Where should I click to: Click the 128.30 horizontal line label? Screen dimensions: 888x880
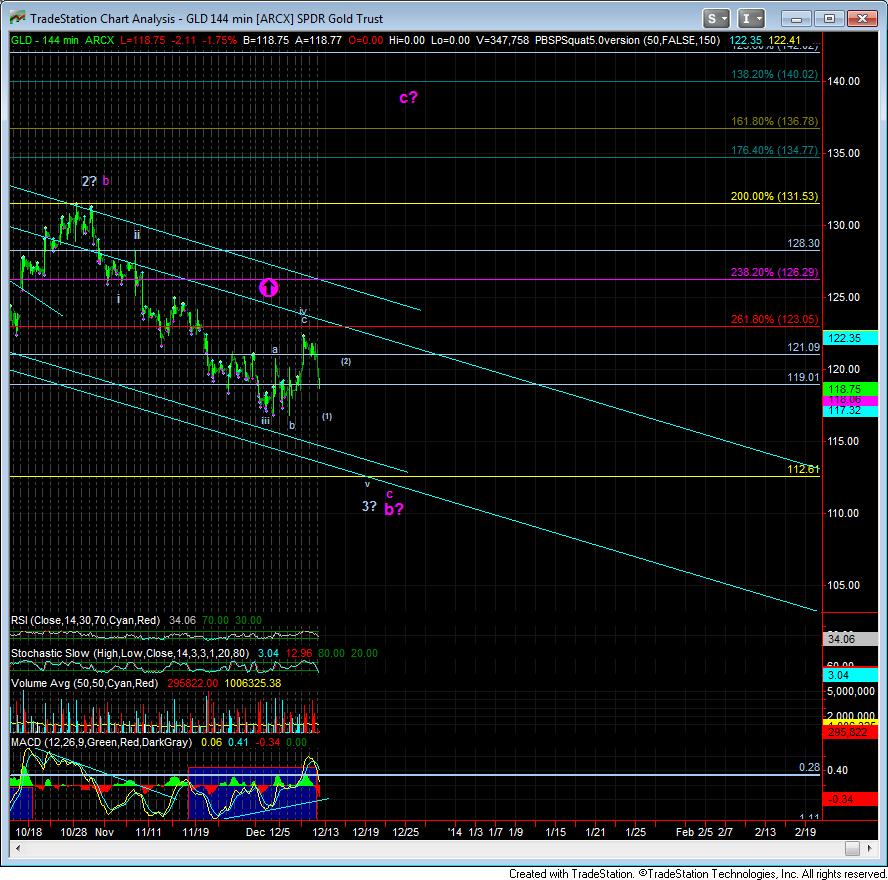click(x=803, y=243)
